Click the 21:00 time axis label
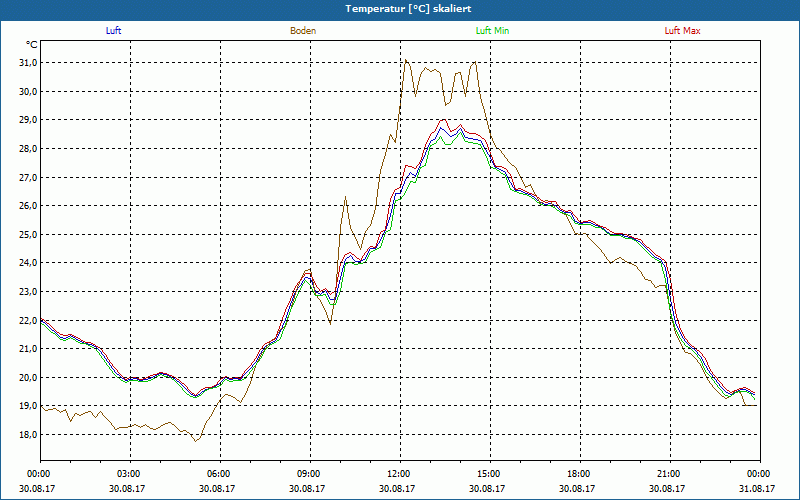Image resolution: width=800 pixels, height=500 pixels. [667, 474]
